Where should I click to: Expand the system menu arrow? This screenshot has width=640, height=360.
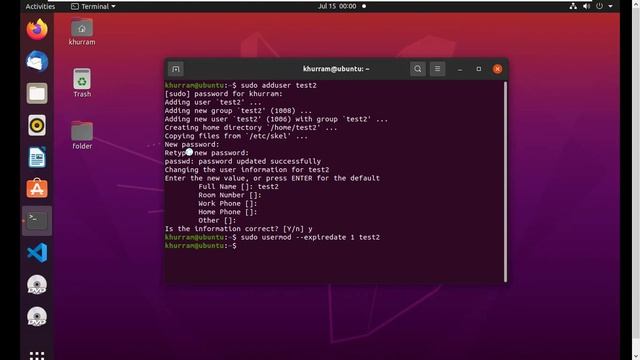tap(611, 6)
